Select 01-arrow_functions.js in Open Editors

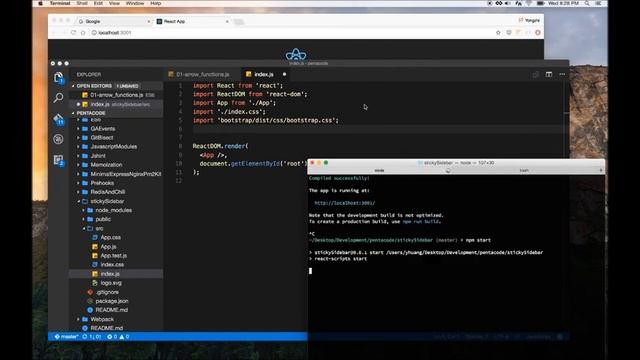point(117,95)
